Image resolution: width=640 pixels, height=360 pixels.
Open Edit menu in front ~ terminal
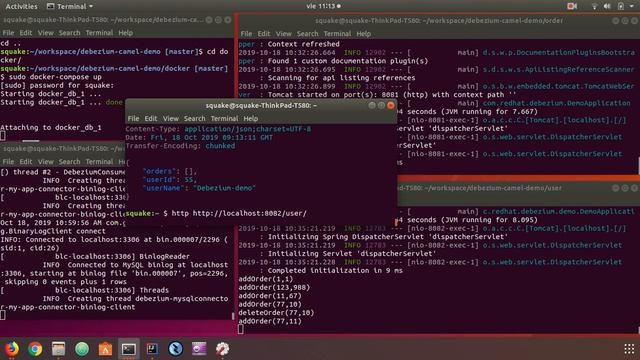pos(151,118)
